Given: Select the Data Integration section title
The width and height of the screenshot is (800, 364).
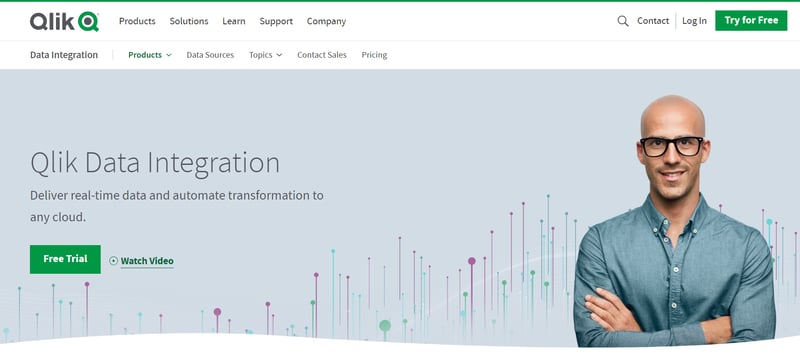Looking at the screenshot, I should 64,55.
